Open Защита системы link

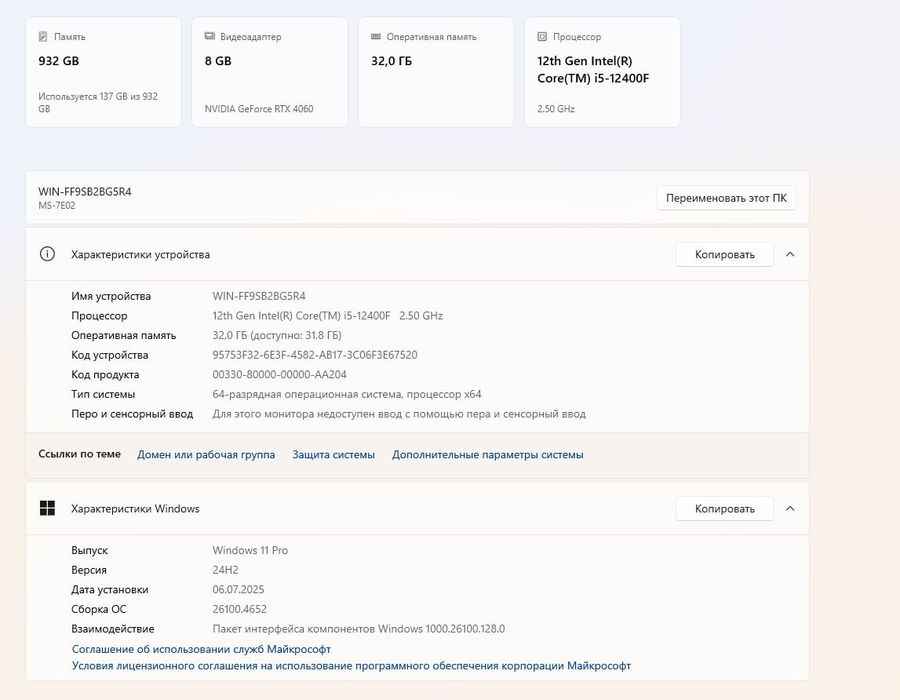tap(333, 454)
